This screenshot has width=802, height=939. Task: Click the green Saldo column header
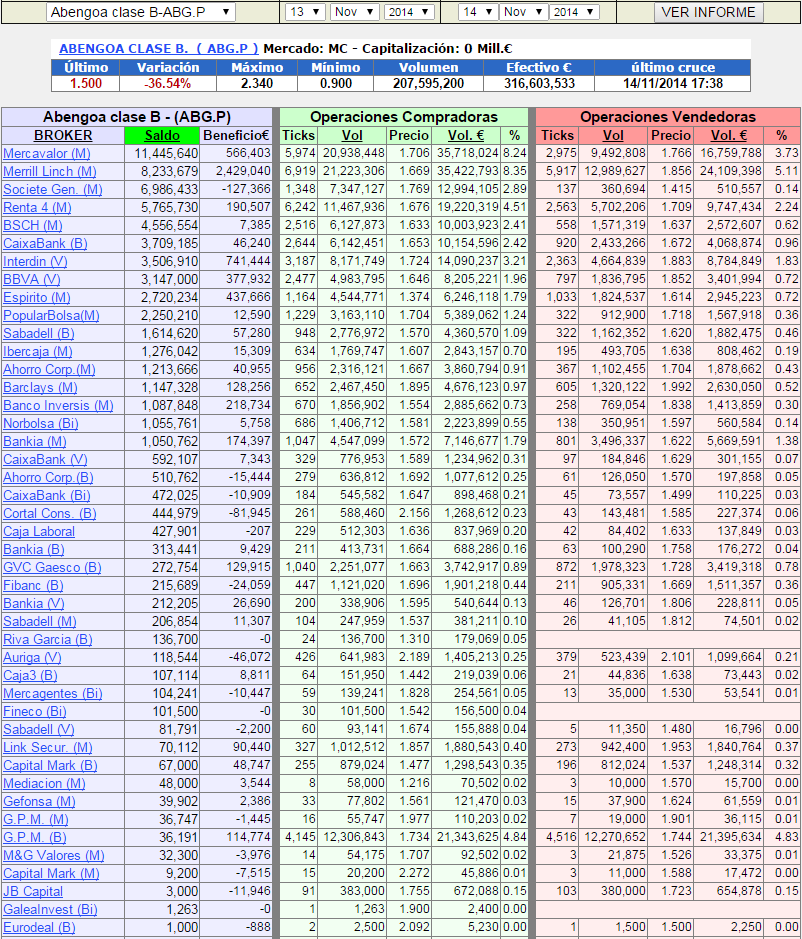click(x=163, y=135)
